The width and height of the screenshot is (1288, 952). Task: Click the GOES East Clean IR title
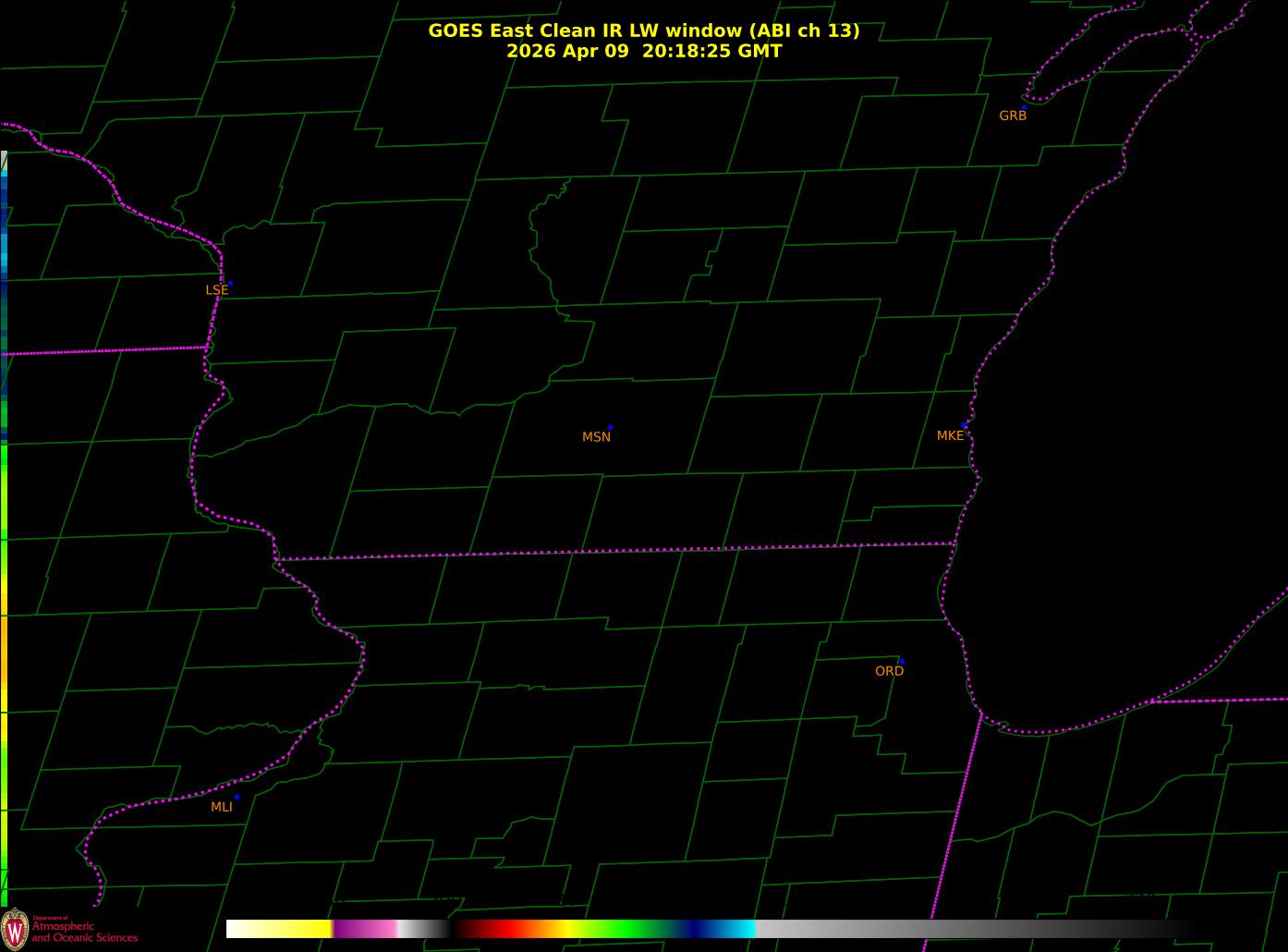[x=644, y=31]
